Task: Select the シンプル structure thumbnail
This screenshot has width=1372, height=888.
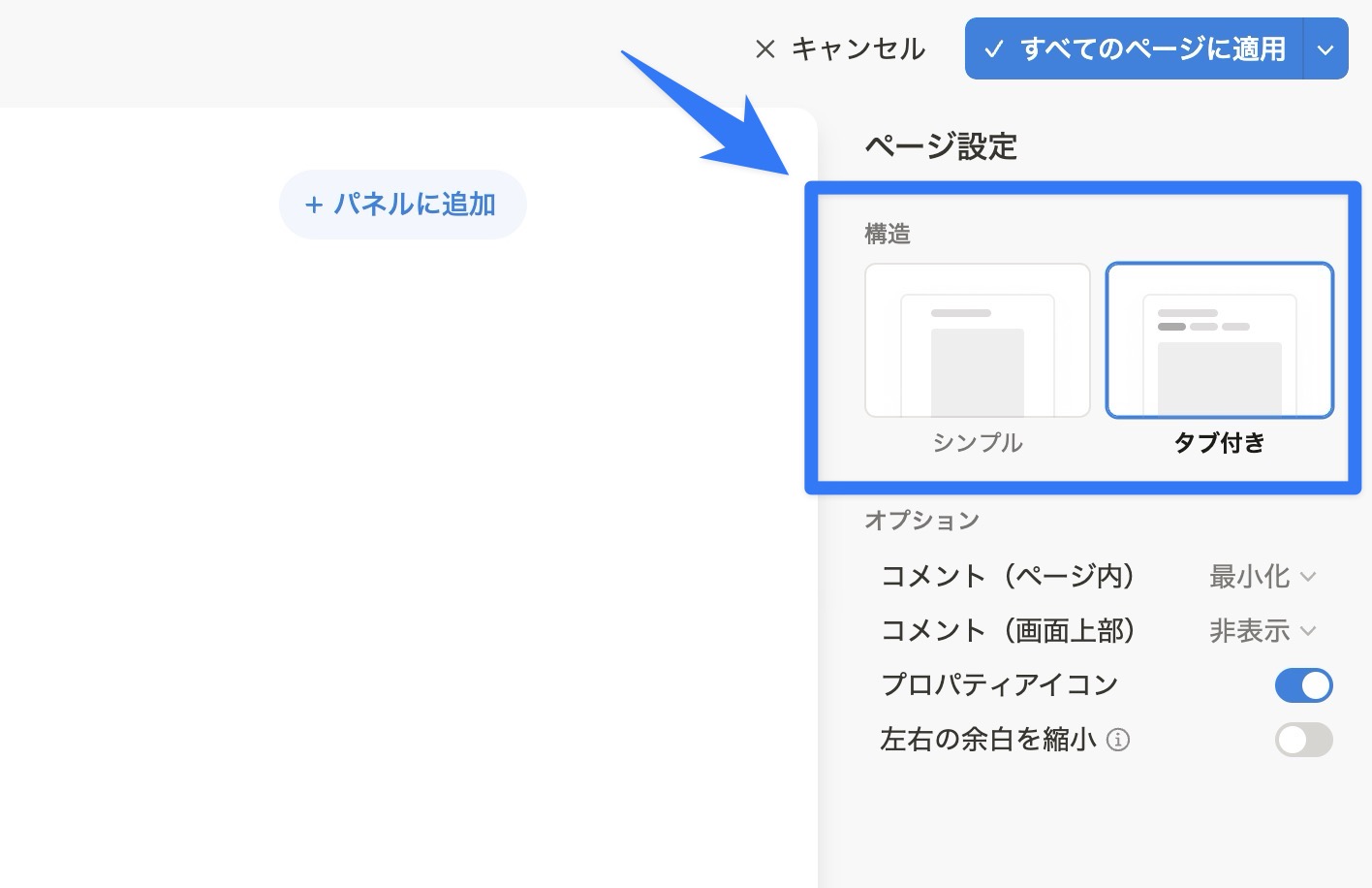Action: point(978,340)
